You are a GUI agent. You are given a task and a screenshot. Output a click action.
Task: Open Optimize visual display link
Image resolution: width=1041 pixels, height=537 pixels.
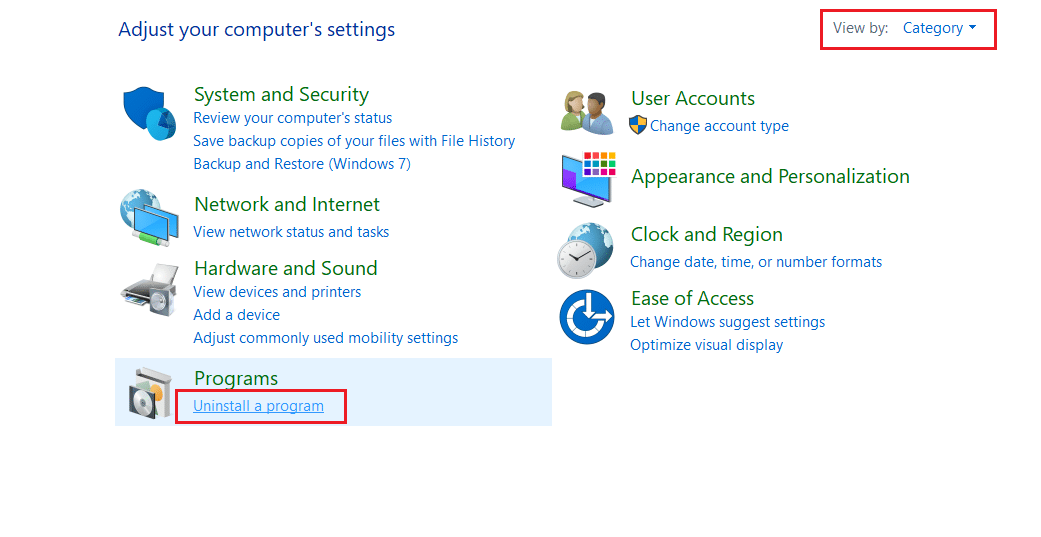[706, 345]
